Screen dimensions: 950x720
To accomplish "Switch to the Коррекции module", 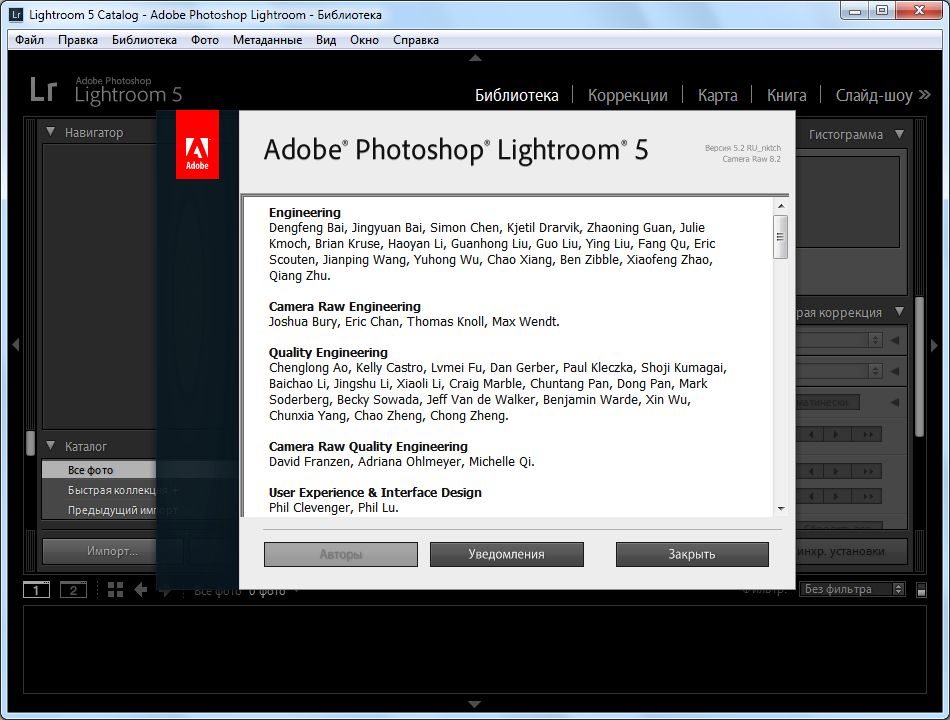I will tap(627, 95).
